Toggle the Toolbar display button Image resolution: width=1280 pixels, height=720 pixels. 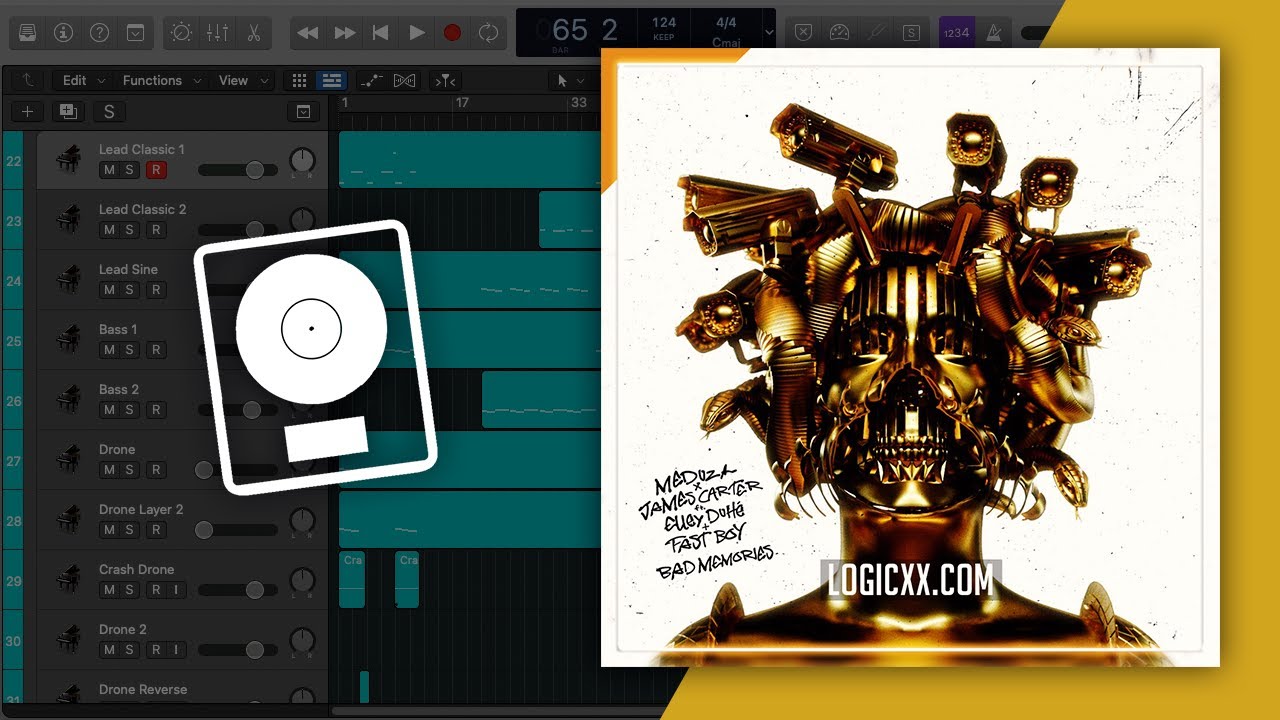tap(136, 33)
